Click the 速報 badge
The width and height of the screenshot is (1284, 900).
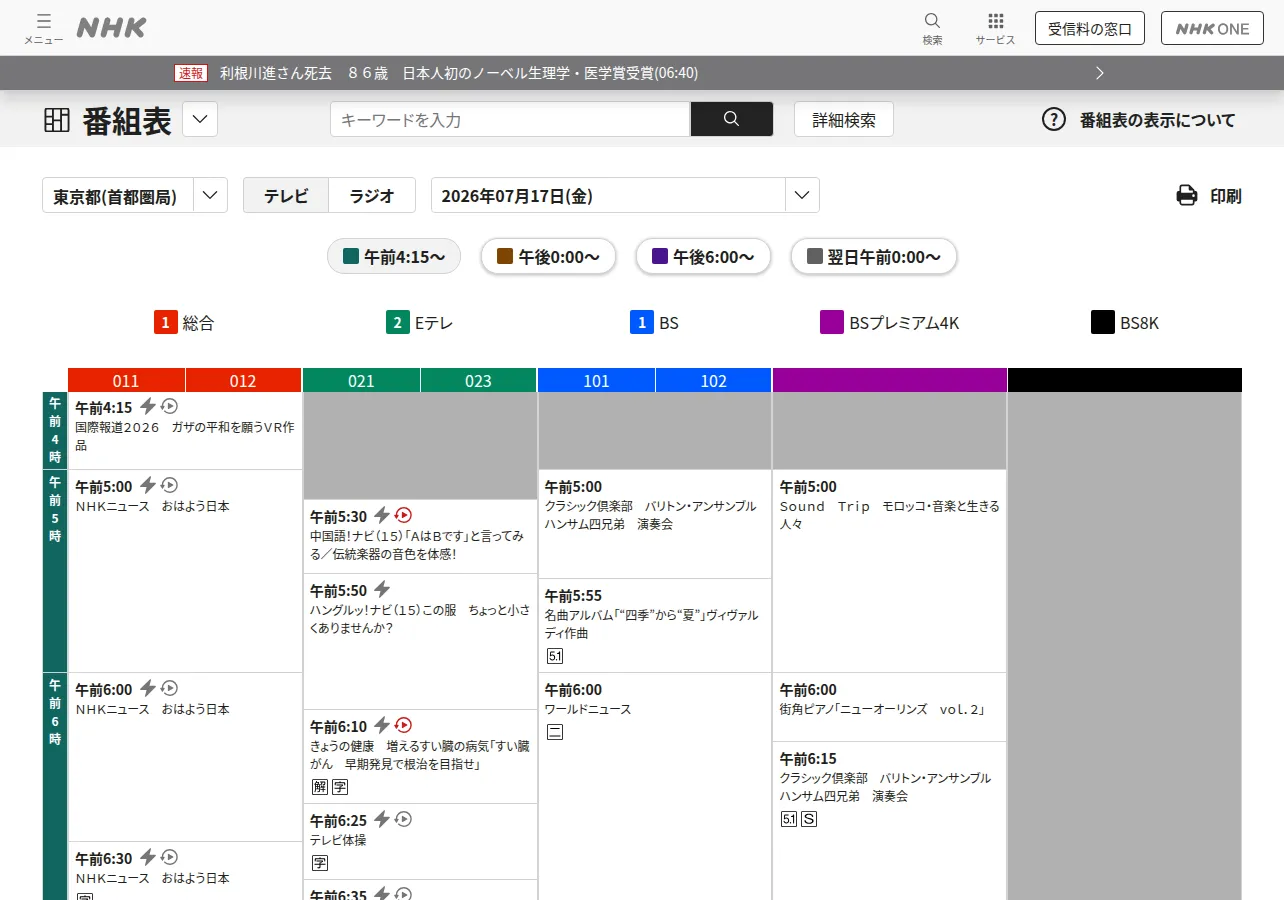[x=191, y=73]
